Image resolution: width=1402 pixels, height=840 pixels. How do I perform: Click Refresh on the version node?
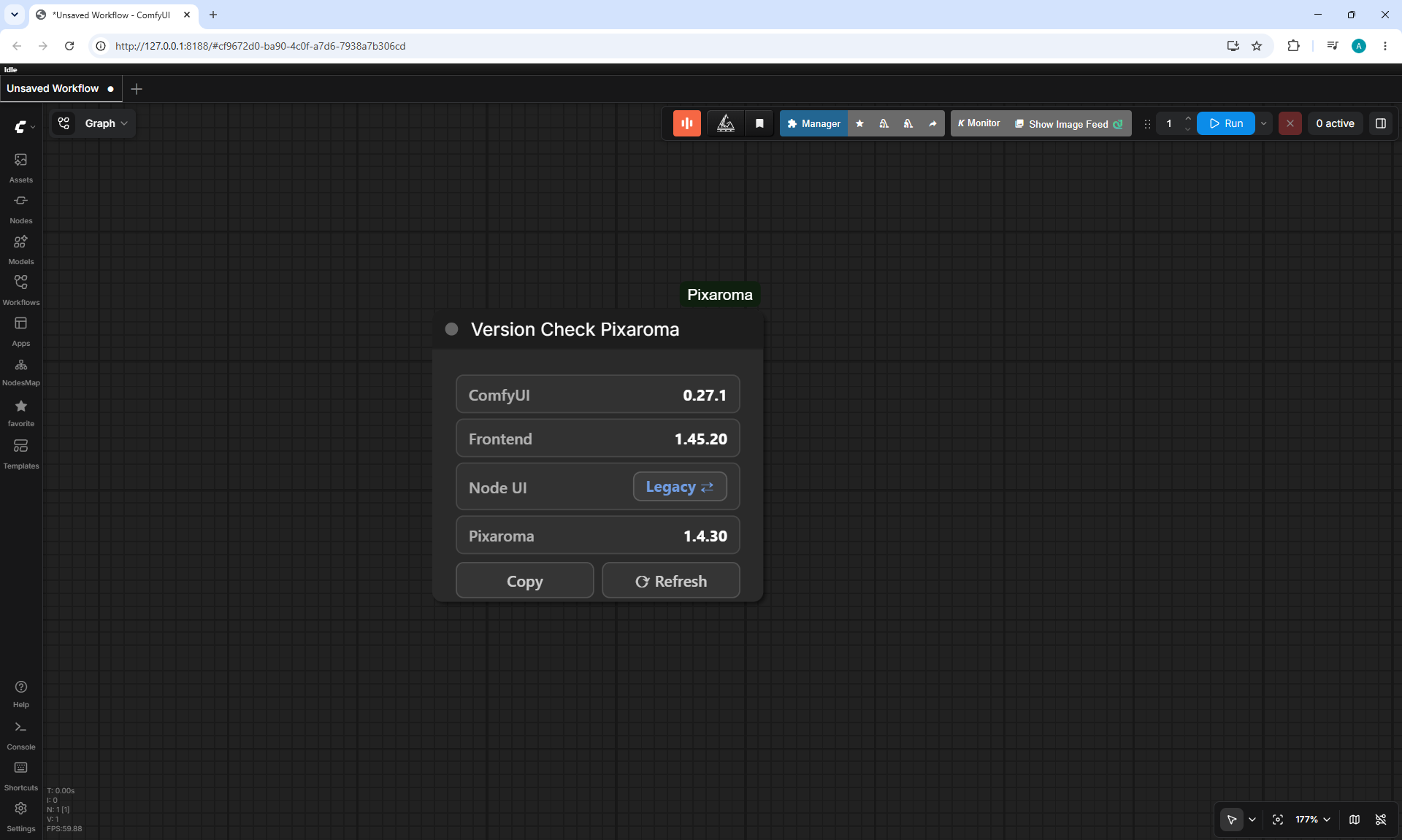(x=671, y=581)
